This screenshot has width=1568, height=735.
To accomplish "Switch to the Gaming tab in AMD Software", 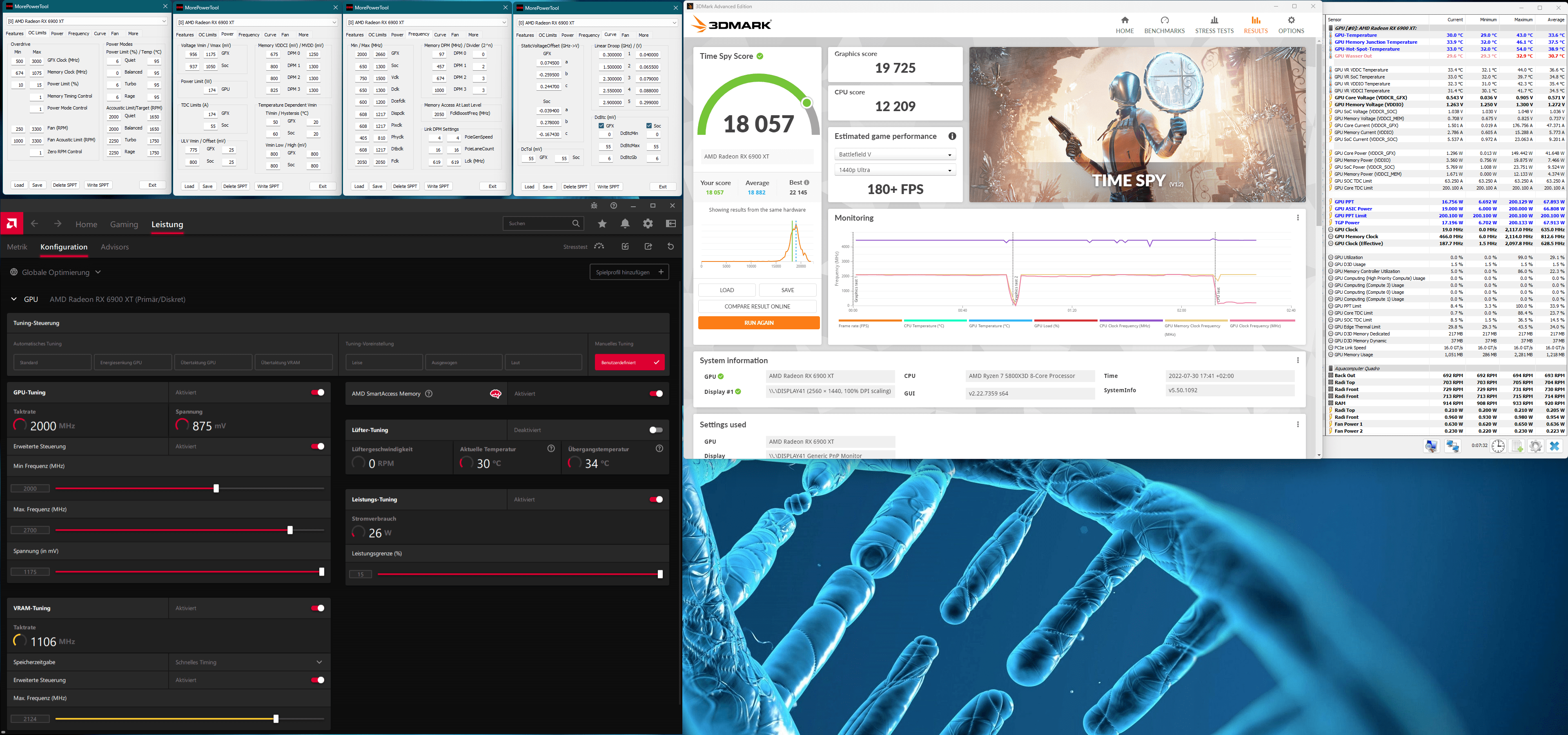I will [x=124, y=224].
